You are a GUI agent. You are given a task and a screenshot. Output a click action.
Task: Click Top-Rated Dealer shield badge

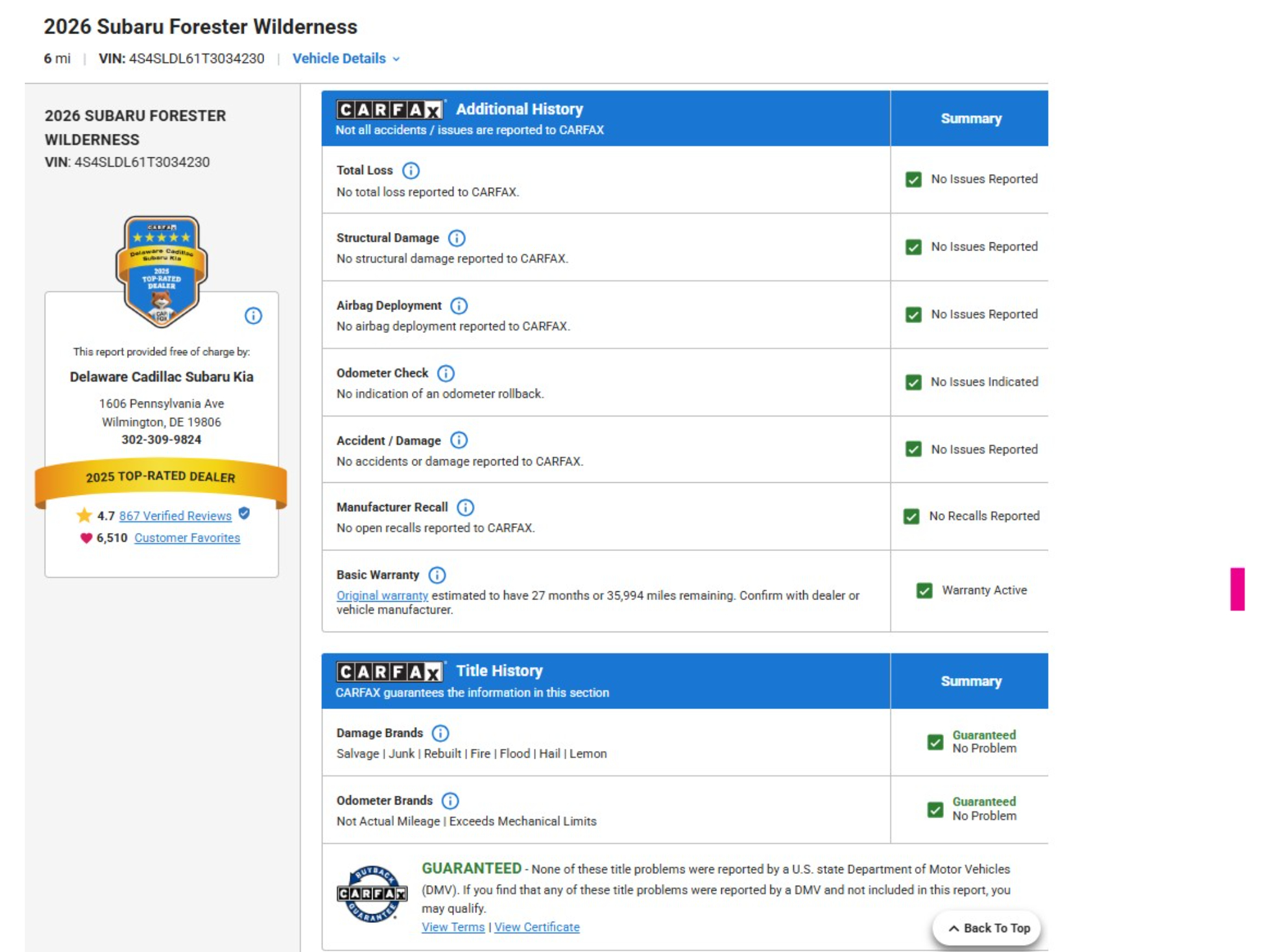click(x=161, y=271)
